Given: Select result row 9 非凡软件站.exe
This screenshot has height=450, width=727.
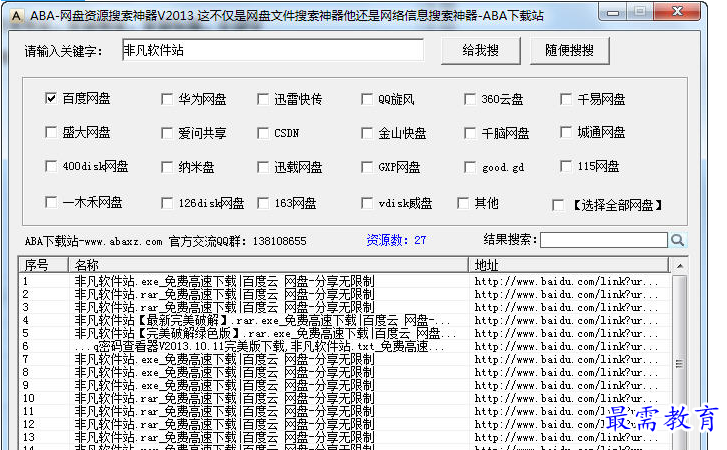Looking at the screenshot, I should [344, 385].
